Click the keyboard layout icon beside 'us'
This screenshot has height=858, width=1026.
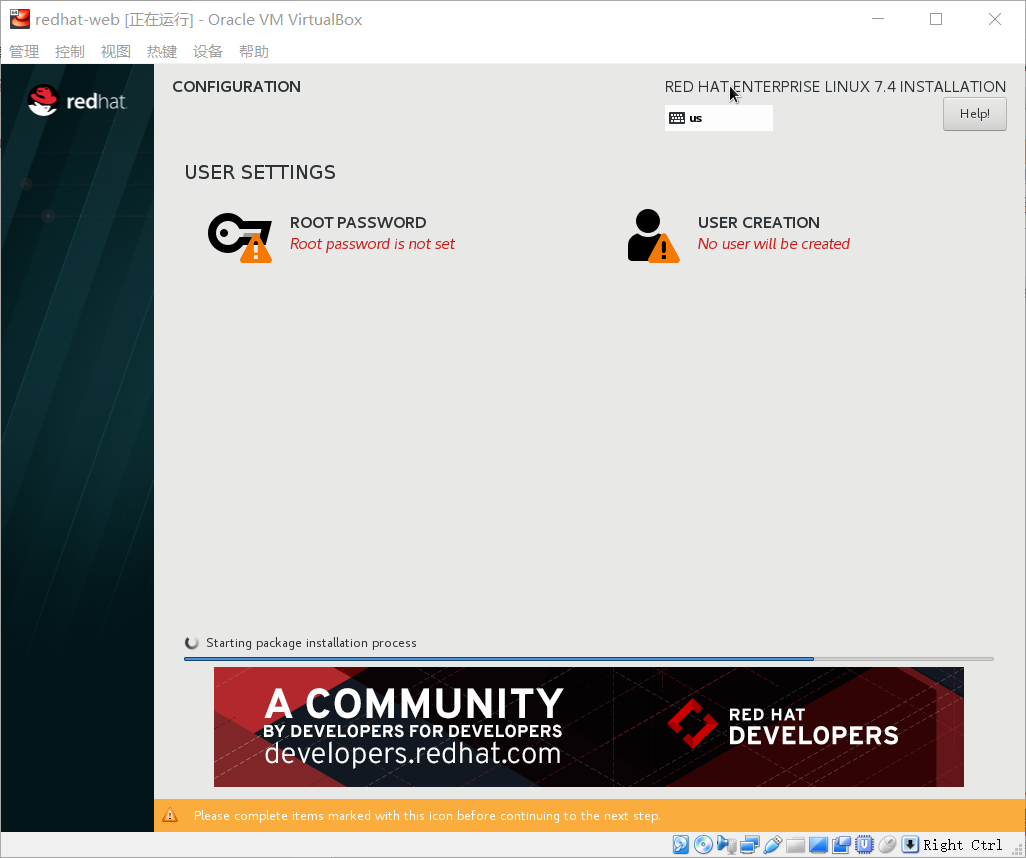[677, 118]
